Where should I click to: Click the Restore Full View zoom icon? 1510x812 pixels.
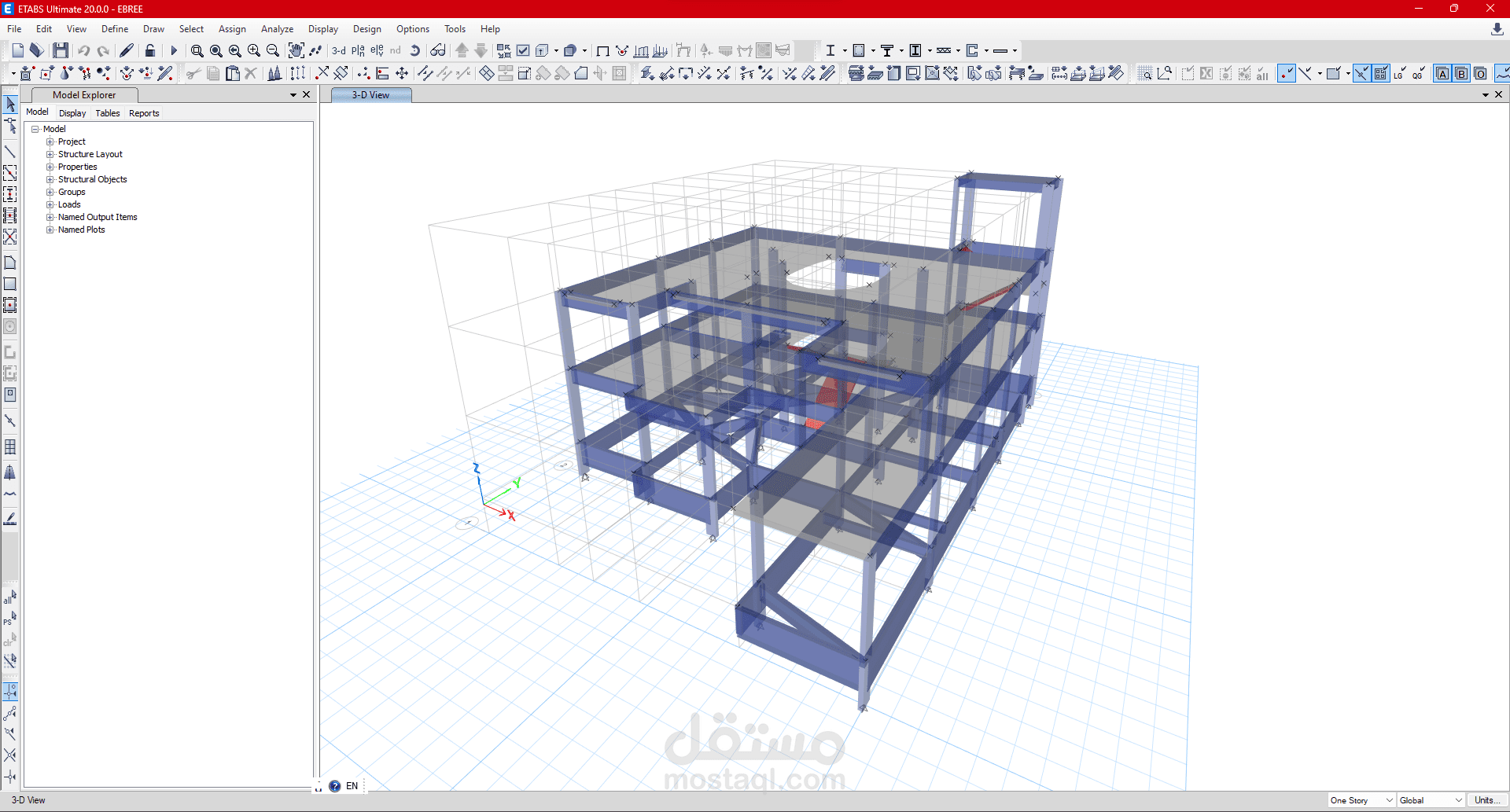click(216, 50)
